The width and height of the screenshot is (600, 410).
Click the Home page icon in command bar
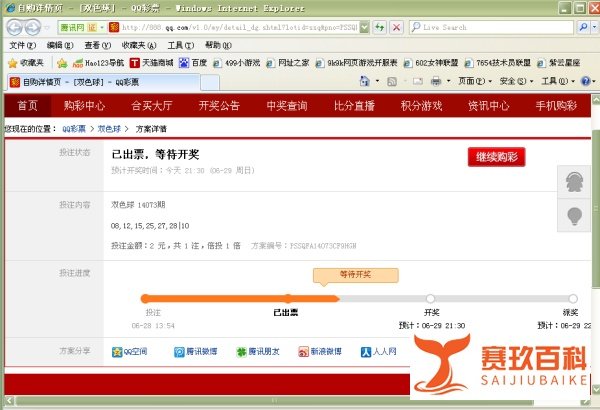click(x=365, y=81)
